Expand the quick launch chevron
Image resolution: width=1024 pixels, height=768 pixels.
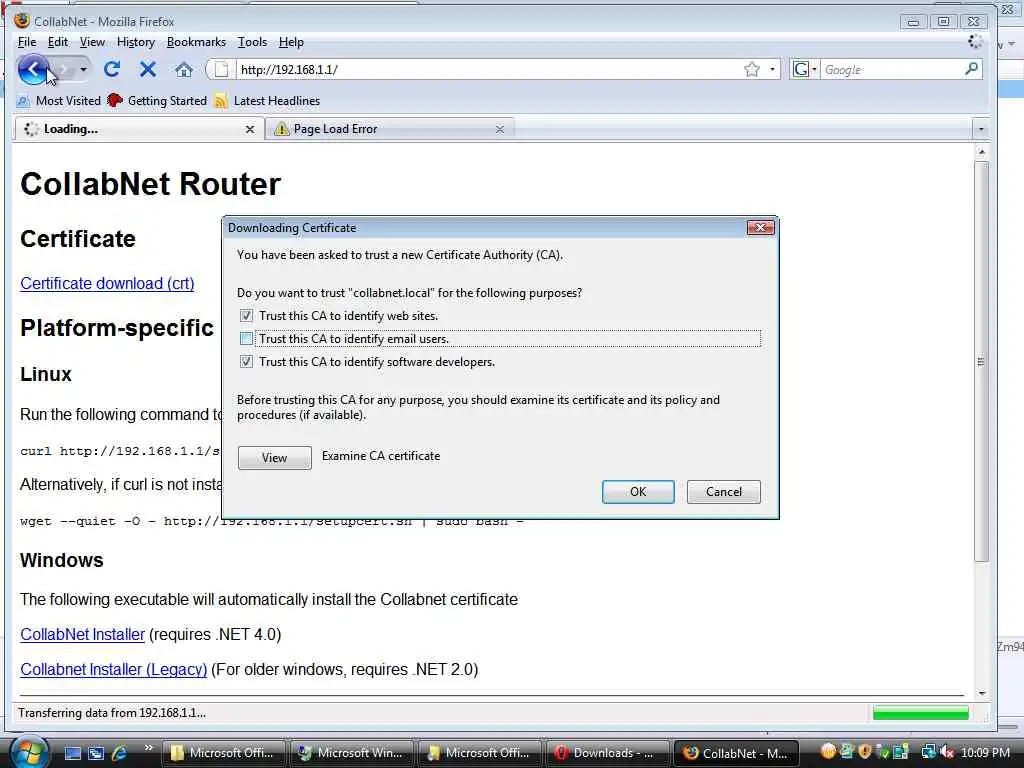pyautogui.click(x=148, y=748)
